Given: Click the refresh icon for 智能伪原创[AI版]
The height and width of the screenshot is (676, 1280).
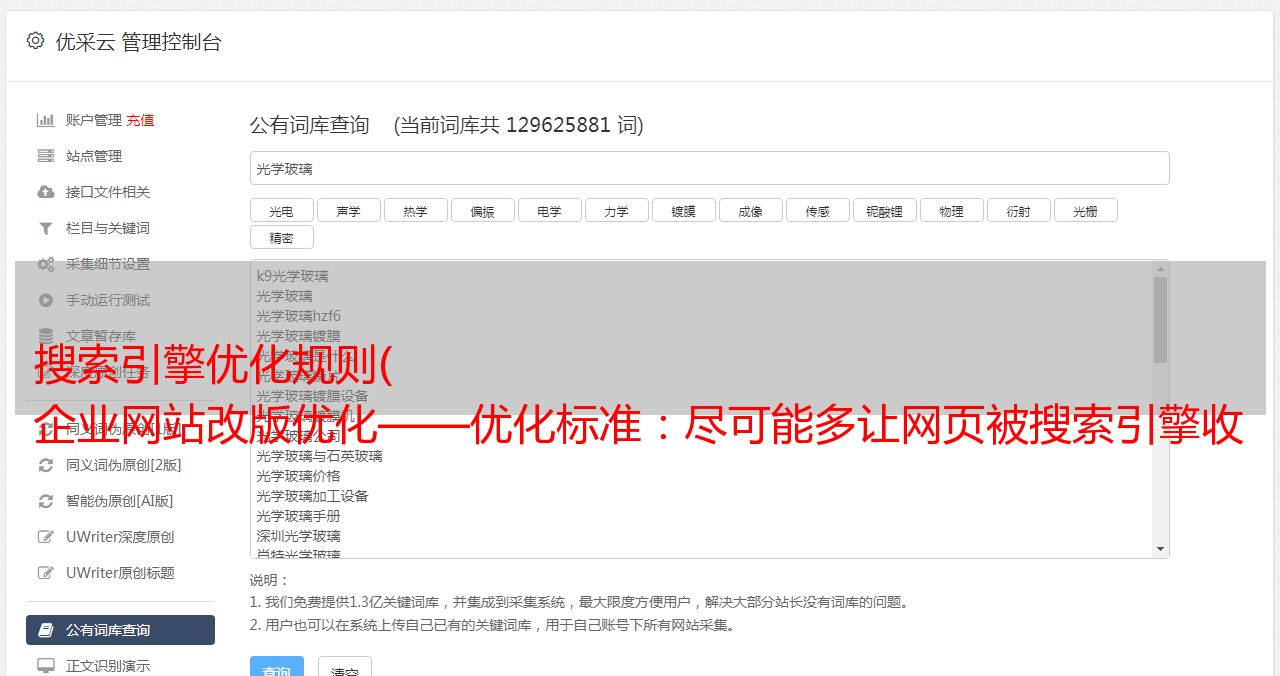Looking at the screenshot, I should (x=45, y=501).
